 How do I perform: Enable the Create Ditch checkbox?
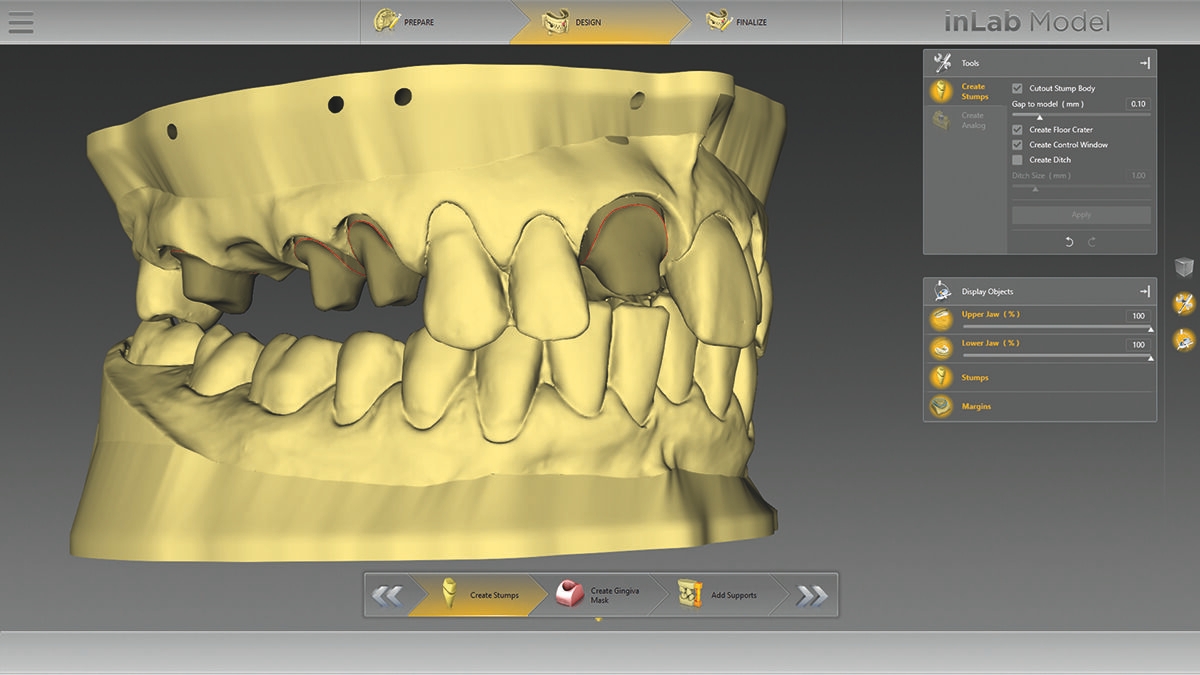[1017, 160]
